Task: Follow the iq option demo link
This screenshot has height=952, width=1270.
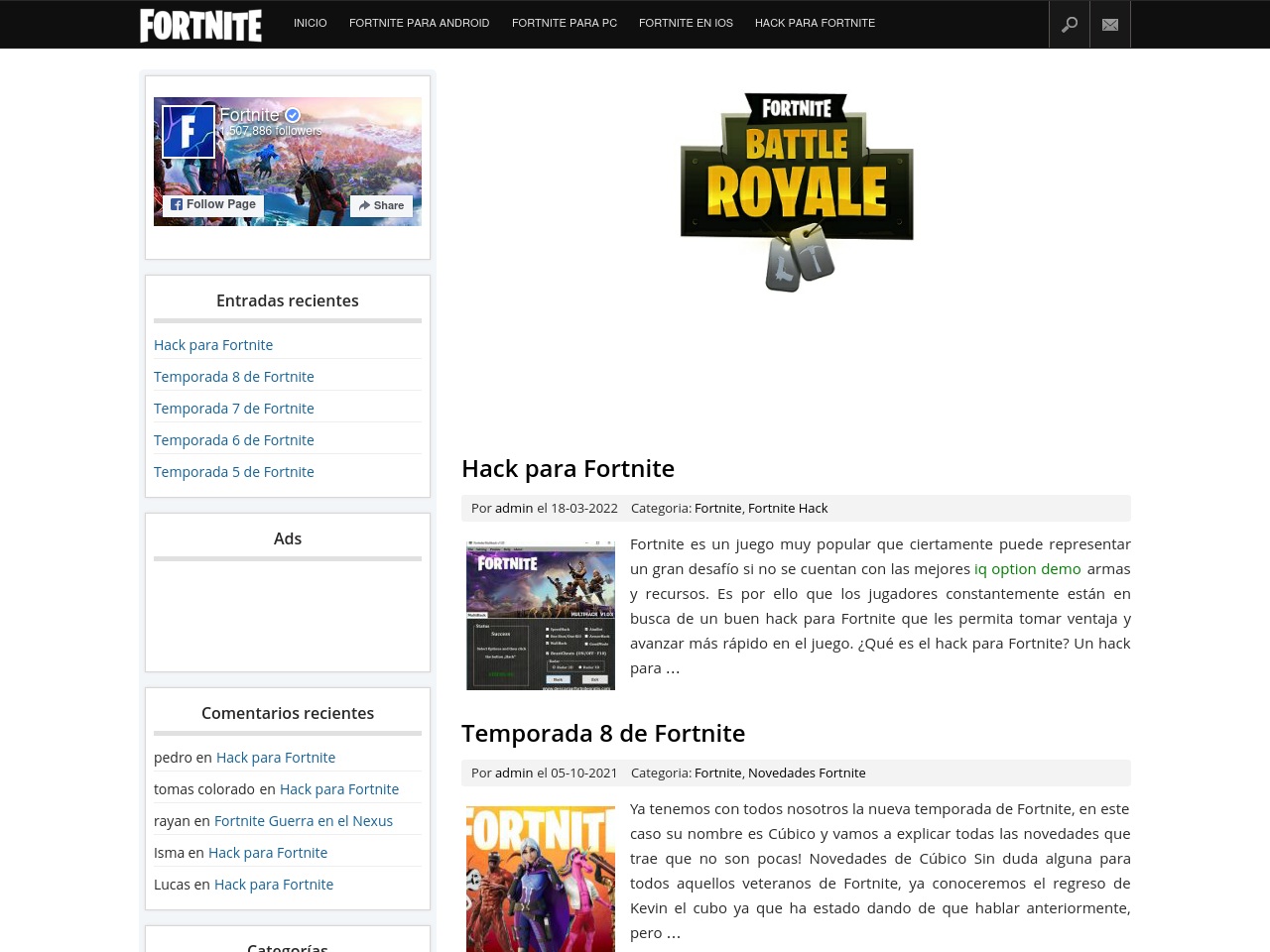Action: (x=1028, y=569)
